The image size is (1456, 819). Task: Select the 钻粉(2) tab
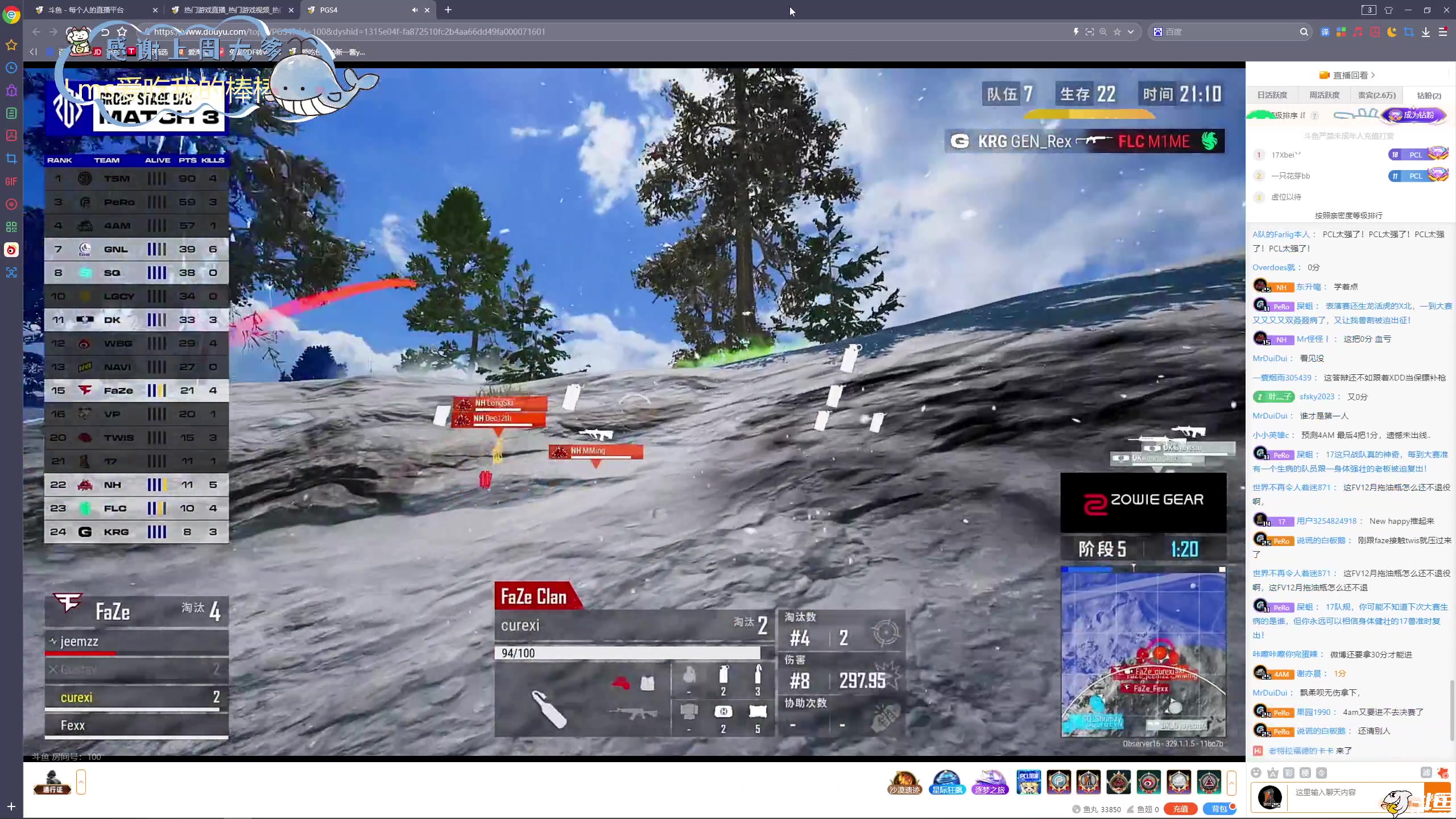coord(1429,95)
